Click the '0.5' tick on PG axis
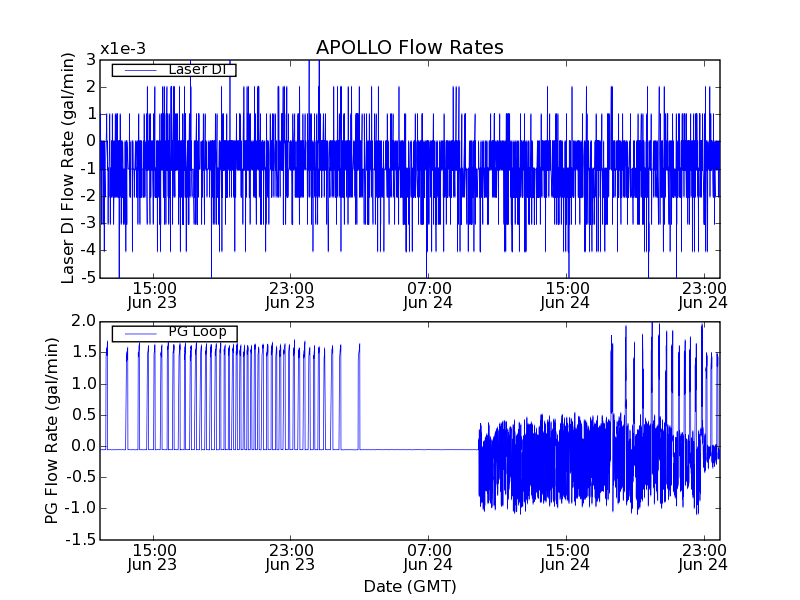Image resolution: width=800 pixels, height=600 pixels. click(84, 415)
